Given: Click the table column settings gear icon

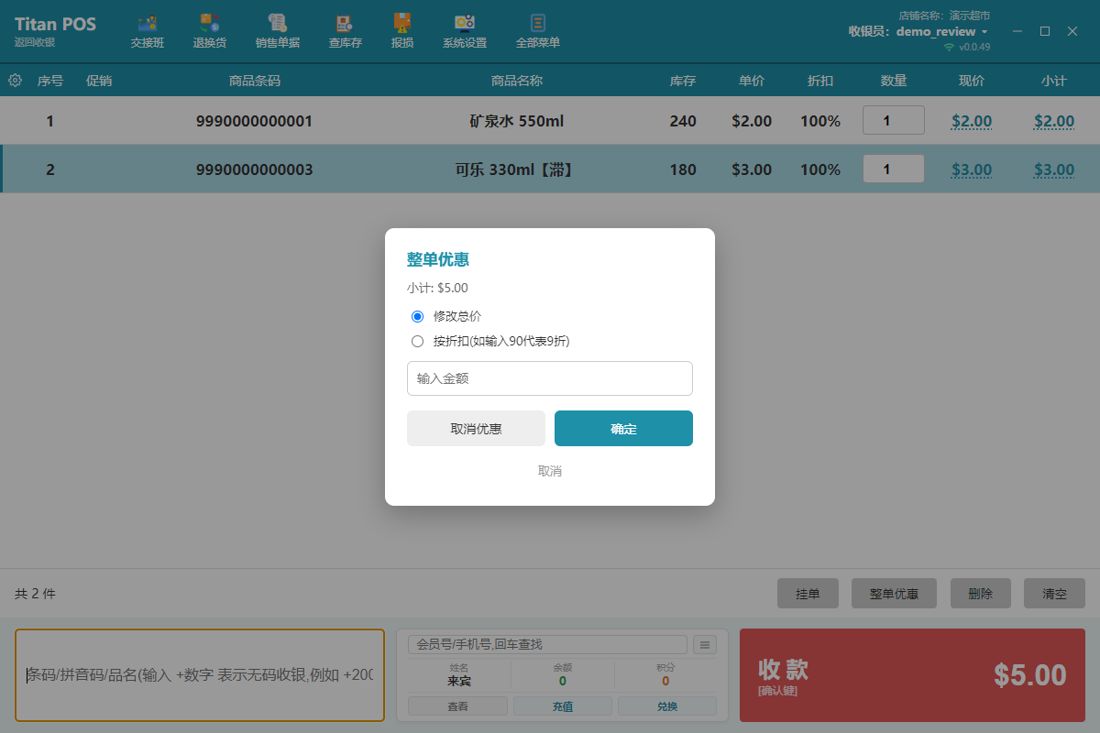Looking at the screenshot, I should pos(15,81).
